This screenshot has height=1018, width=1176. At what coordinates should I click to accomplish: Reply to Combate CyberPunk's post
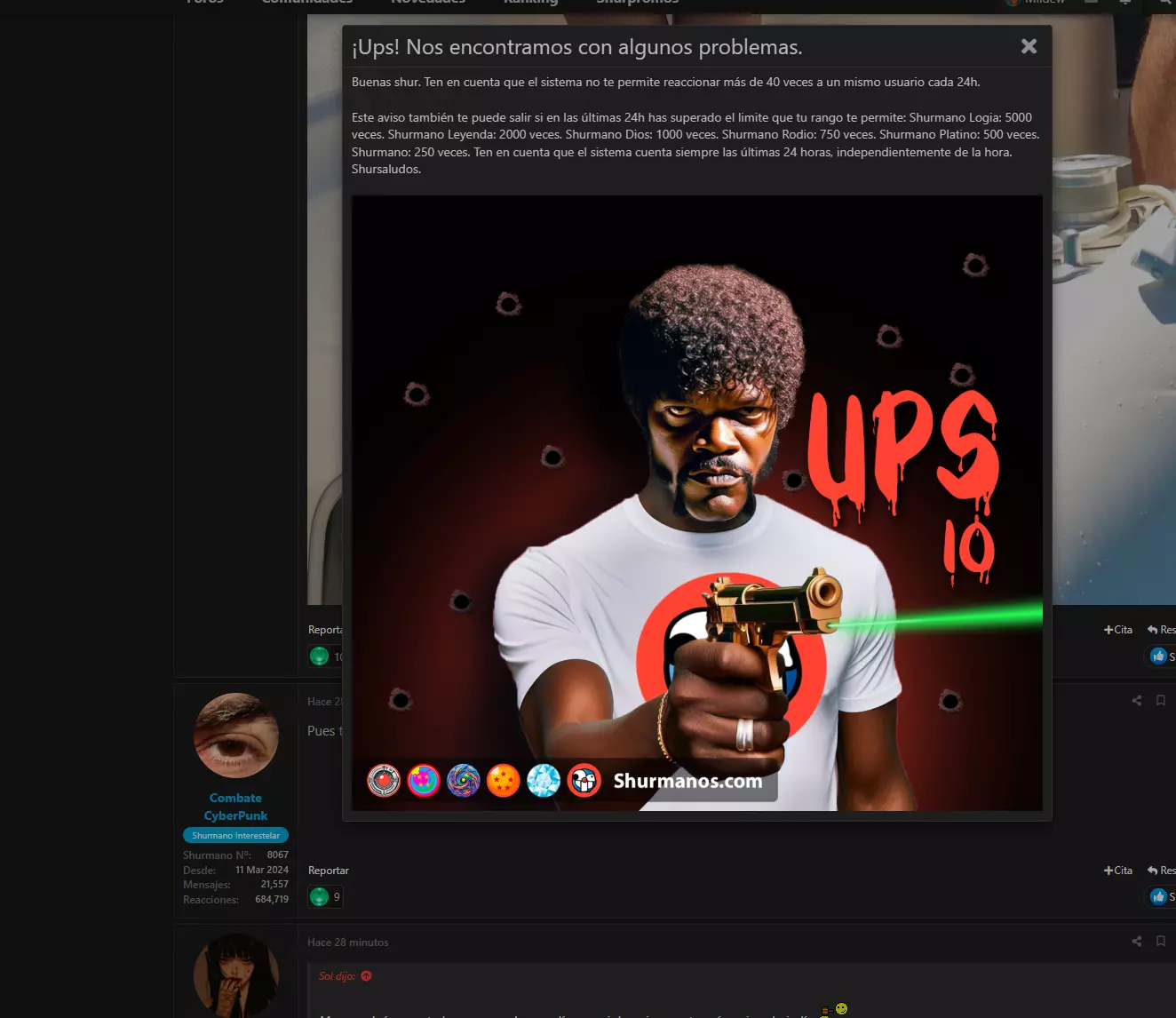tap(1161, 871)
